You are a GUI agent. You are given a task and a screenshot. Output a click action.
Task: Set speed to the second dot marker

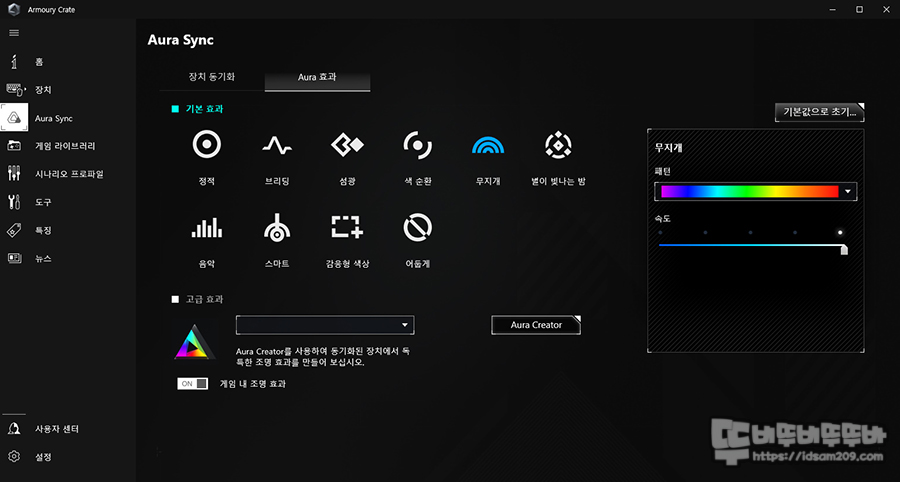[705, 232]
